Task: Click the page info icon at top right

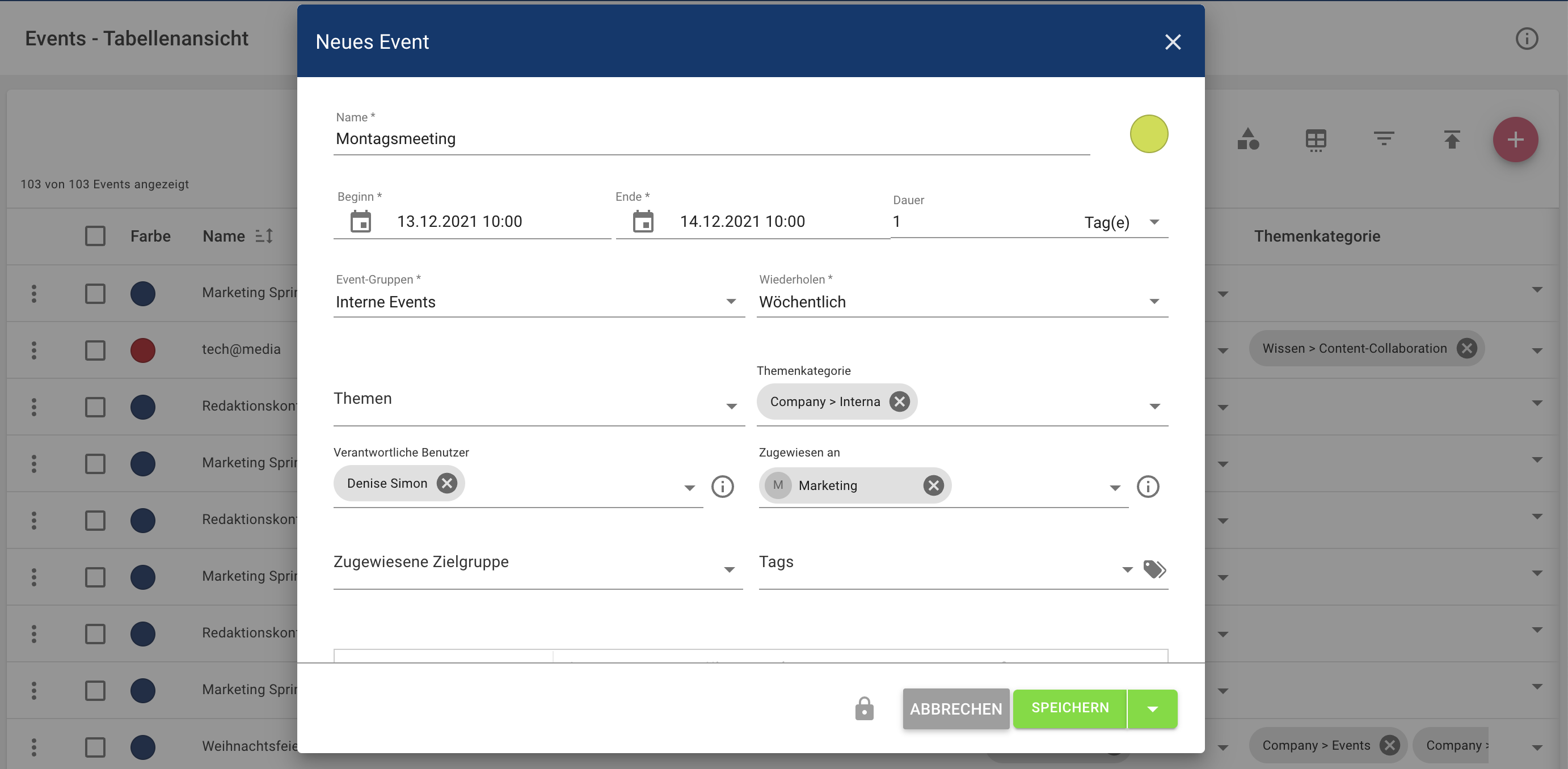Action: pyautogui.click(x=1526, y=39)
